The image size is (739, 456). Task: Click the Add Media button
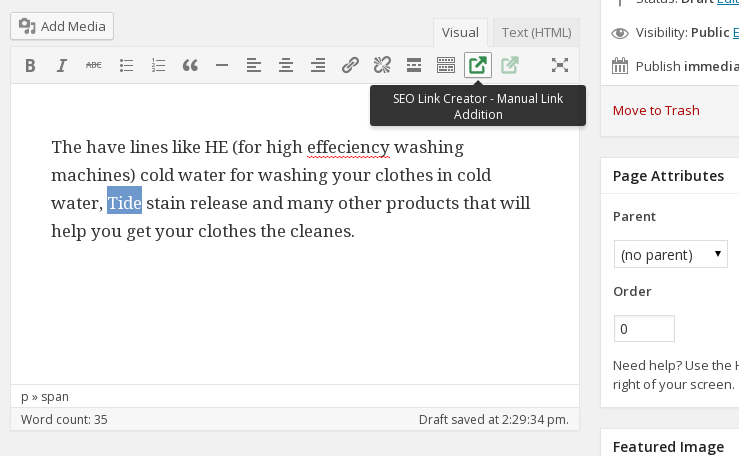(62, 26)
